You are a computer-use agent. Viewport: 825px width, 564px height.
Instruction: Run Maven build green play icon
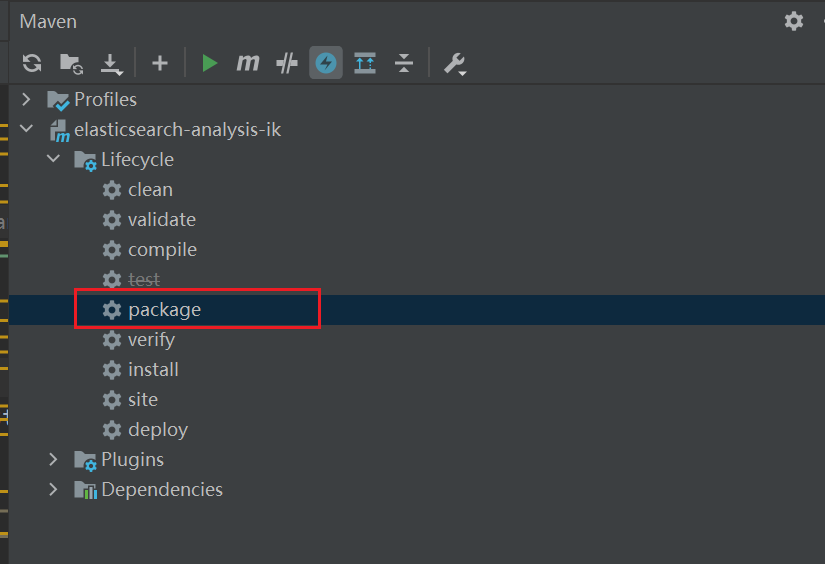[209, 63]
